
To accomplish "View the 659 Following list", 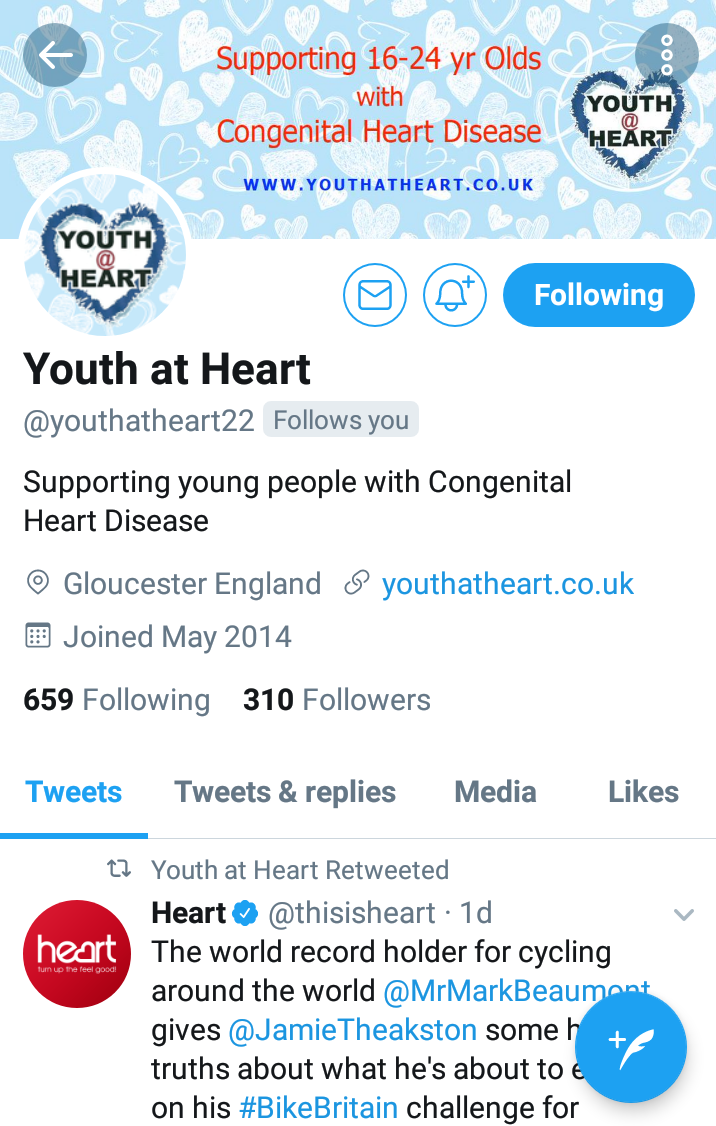I will (x=117, y=699).
